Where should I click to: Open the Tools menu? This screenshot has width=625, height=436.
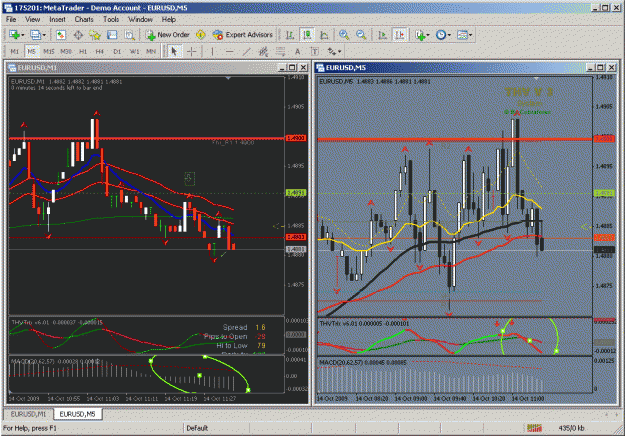pos(111,19)
